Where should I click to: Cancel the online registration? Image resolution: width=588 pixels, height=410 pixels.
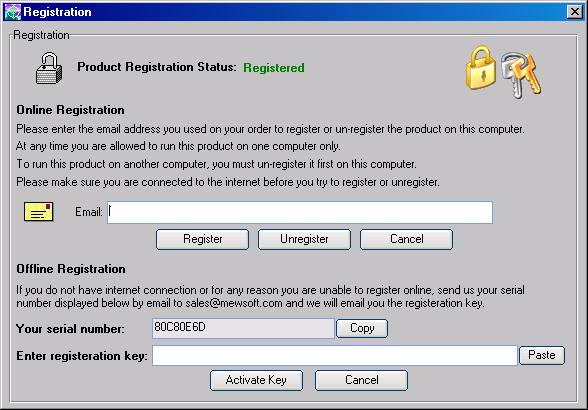pos(406,239)
